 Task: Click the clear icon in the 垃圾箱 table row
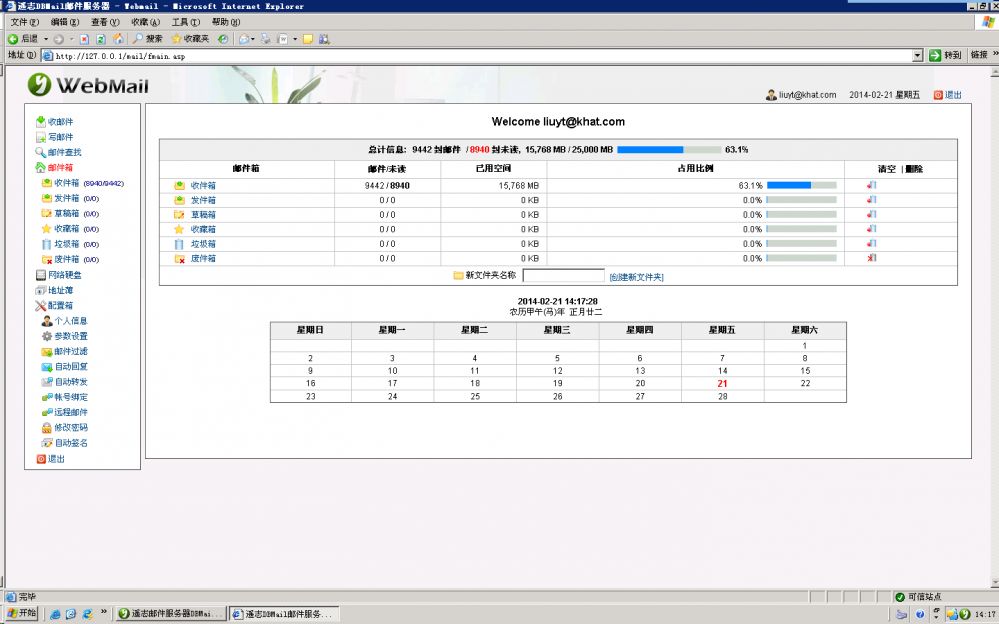point(872,243)
